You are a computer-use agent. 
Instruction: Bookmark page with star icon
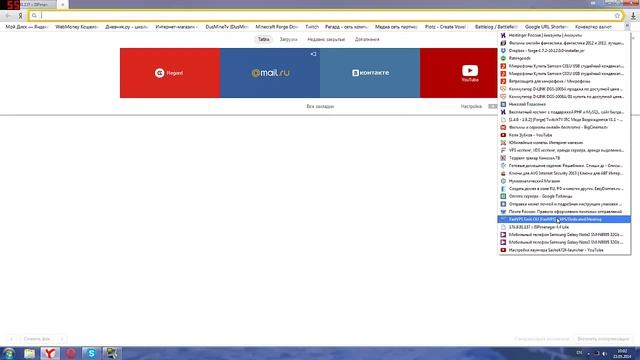(x=617, y=16)
